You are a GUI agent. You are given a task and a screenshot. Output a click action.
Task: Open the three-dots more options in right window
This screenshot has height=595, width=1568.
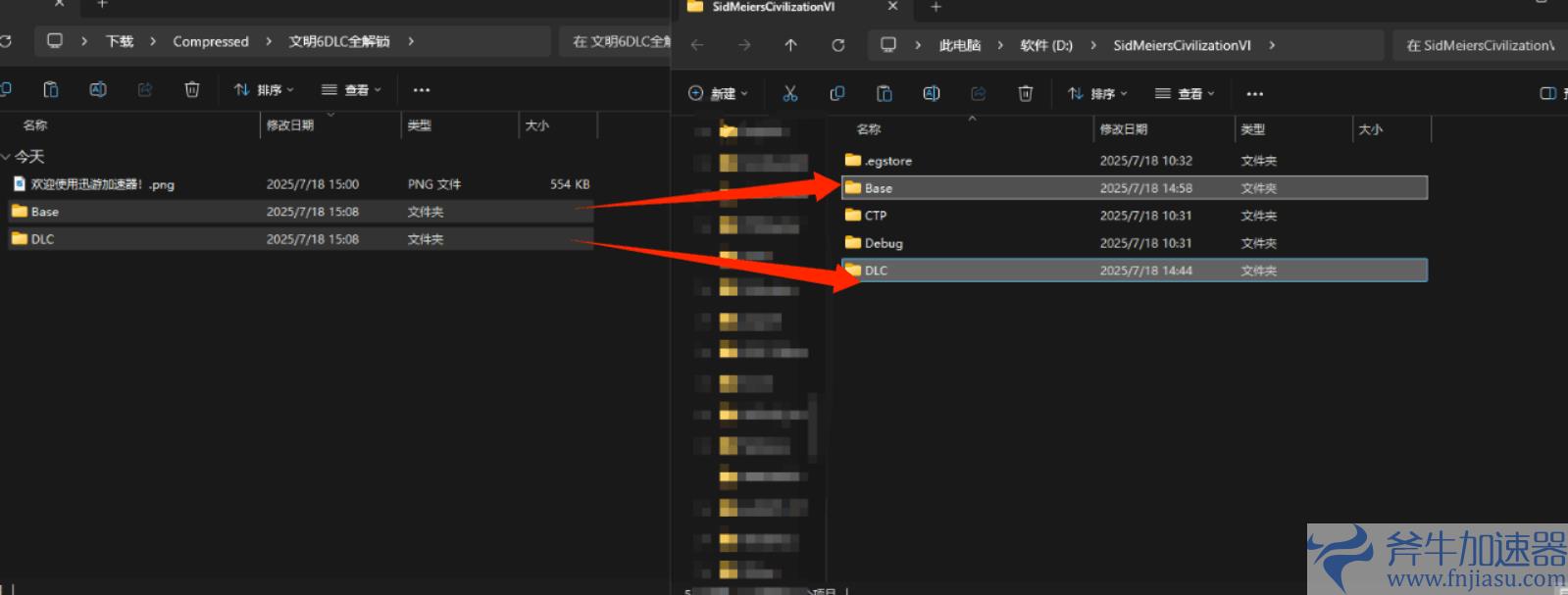click(1254, 94)
